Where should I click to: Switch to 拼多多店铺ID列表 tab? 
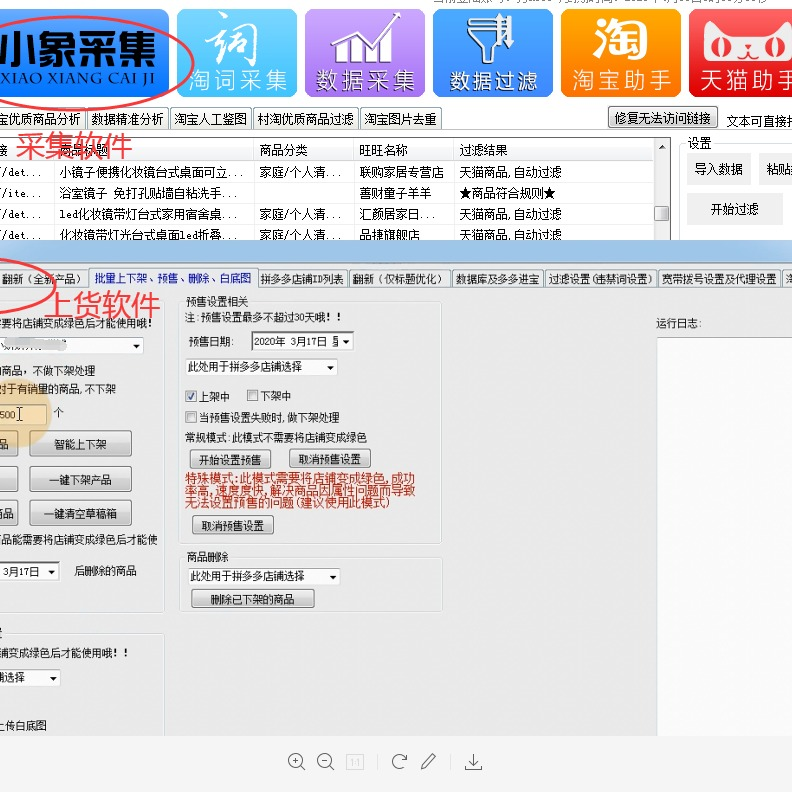click(x=302, y=279)
